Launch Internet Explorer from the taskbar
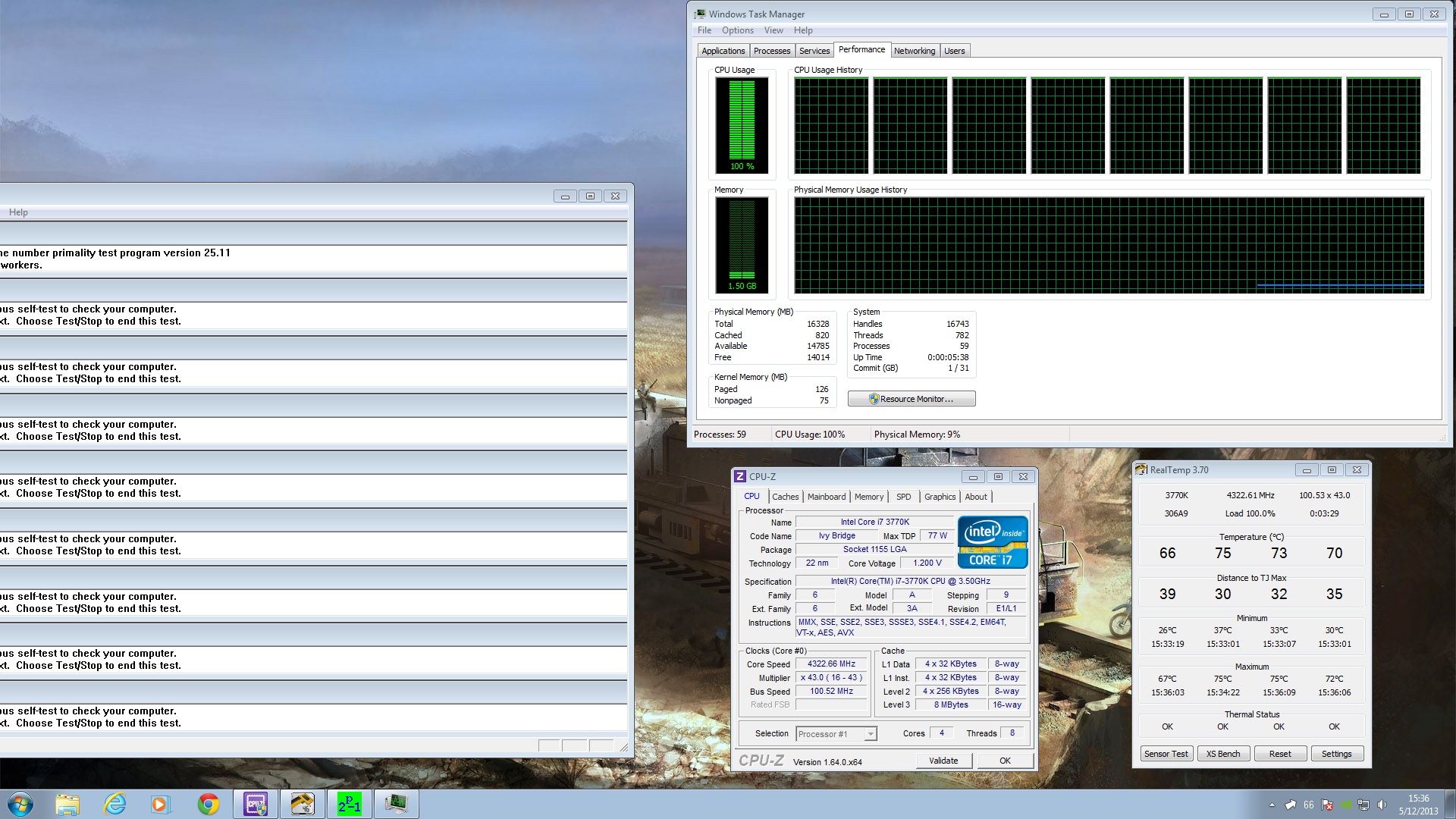The image size is (1456, 819). [x=115, y=804]
